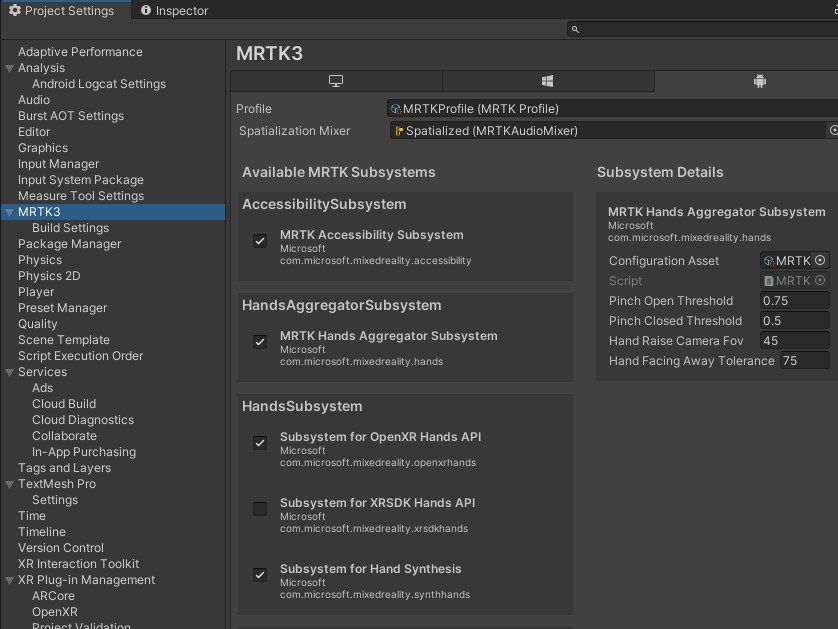The width and height of the screenshot is (838, 629).
Task: Open Cloud Build settings
Action: point(64,405)
